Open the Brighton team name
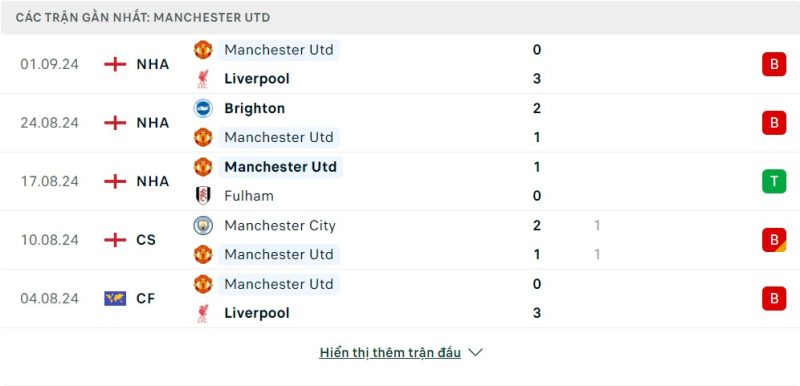Viewport: 800px width, 386px height. click(255, 109)
